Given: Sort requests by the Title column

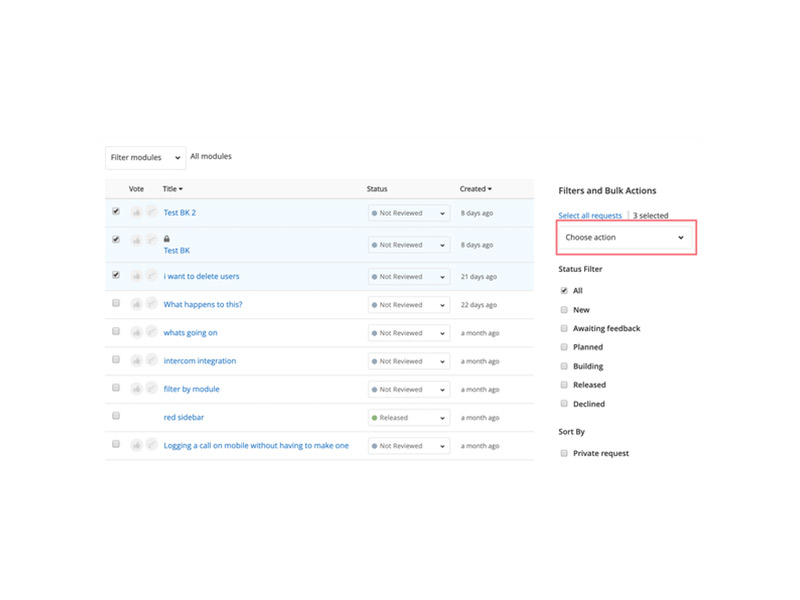Looking at the screenshot, I should point(173,189).
